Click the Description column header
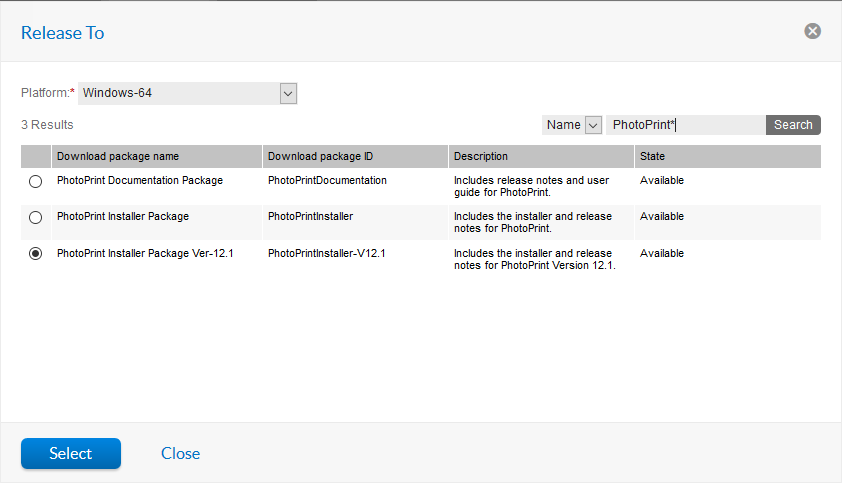The width and height of the screenshot is (842, 483). tap(481, 157)
